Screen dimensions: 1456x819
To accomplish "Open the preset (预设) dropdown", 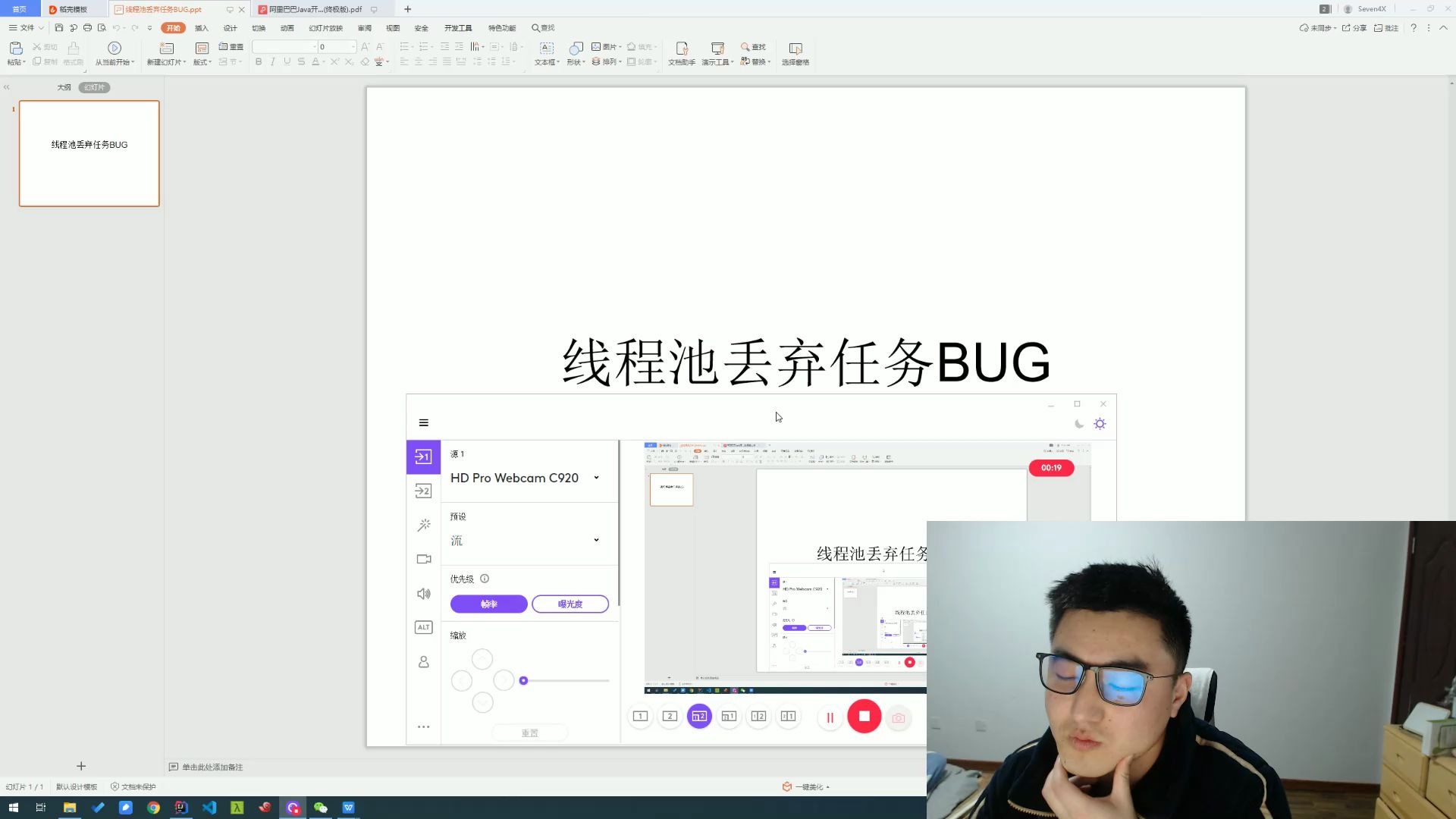I will [x=596, y=540].
